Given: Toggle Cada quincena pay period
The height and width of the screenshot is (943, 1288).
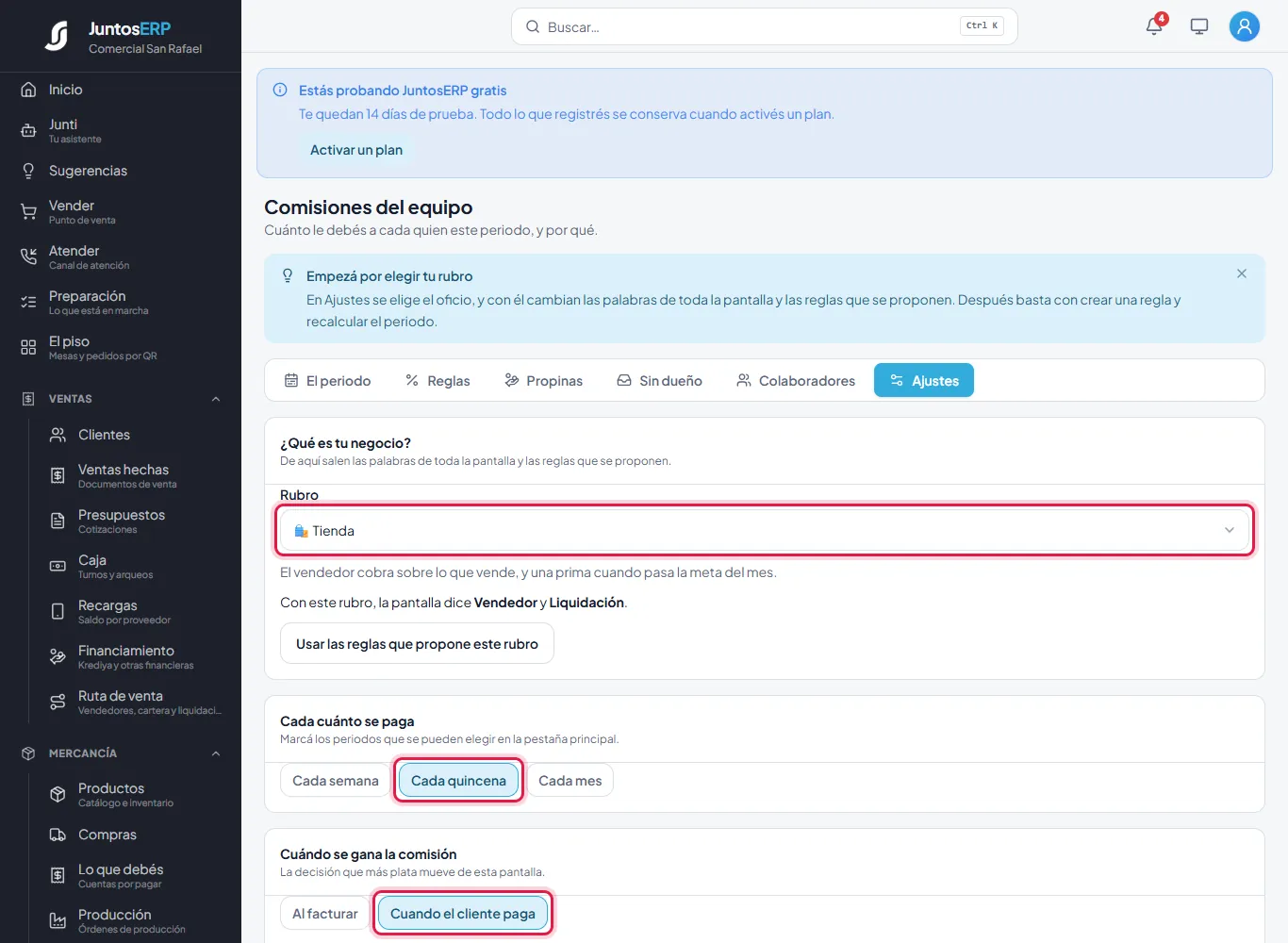Looking at the screenshot, I should pos(458,781).
